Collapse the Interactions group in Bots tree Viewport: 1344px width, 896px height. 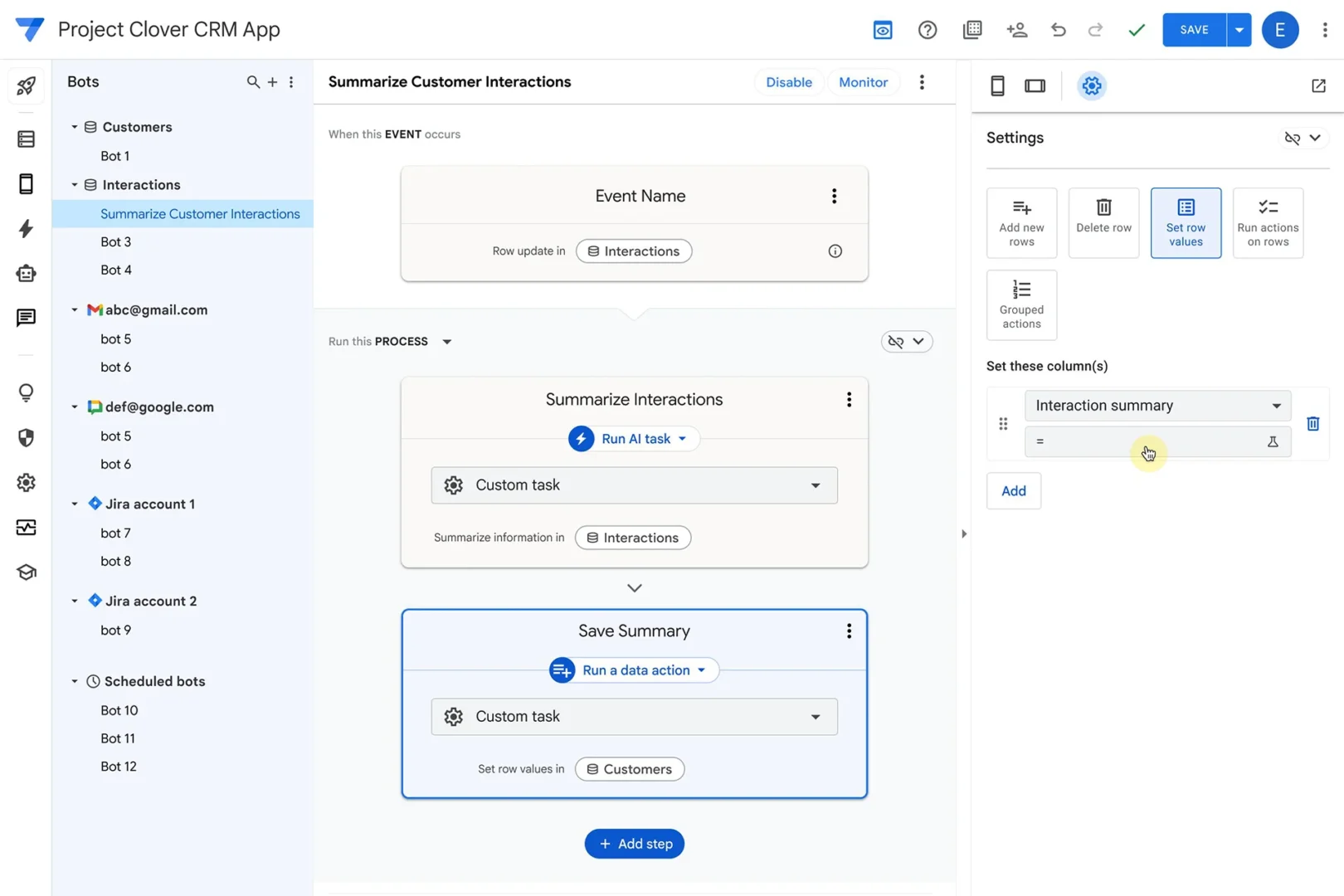(75, 185)
